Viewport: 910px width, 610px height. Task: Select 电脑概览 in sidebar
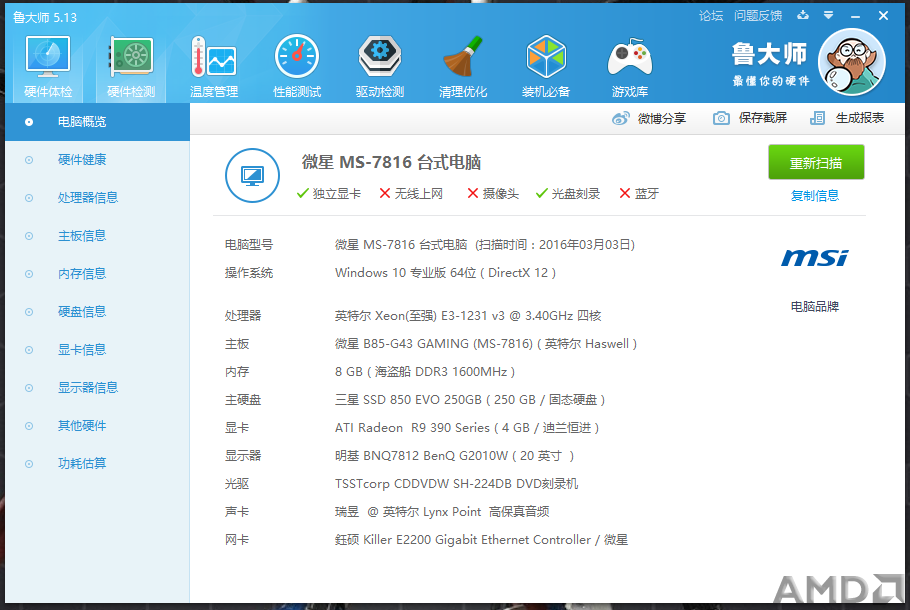pyautogui.click(x=98, y=122)
